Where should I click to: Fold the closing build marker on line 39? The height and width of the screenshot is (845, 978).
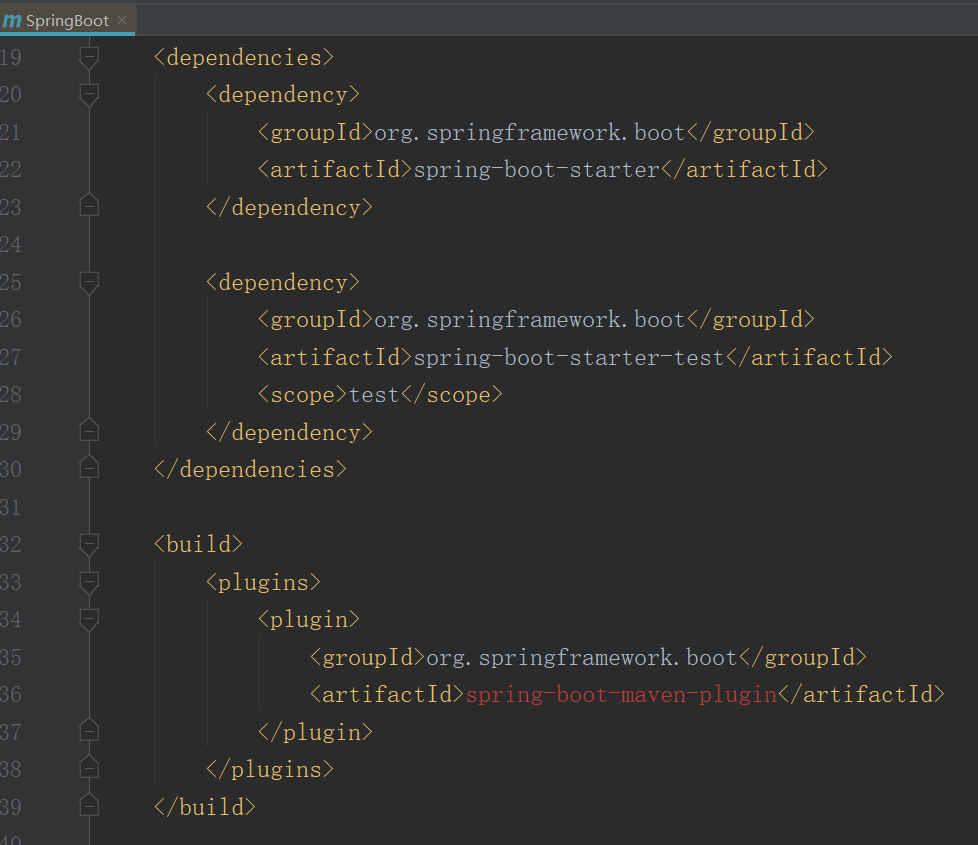89,806
